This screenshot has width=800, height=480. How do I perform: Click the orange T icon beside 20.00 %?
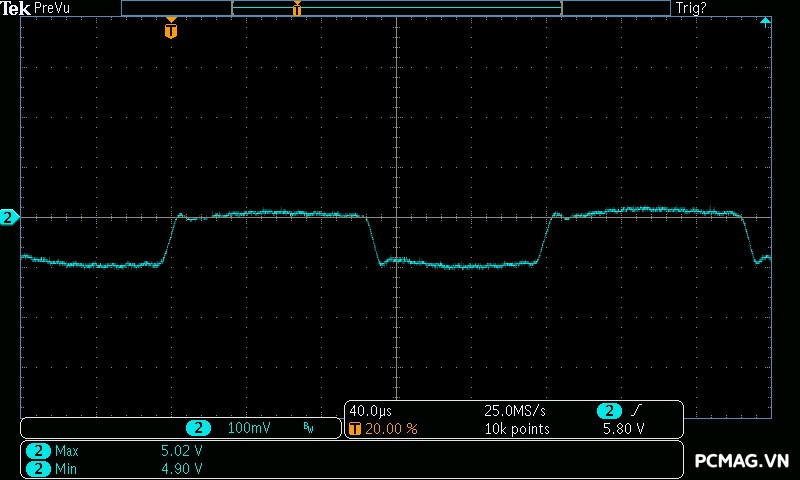click(x=355, y=428)
